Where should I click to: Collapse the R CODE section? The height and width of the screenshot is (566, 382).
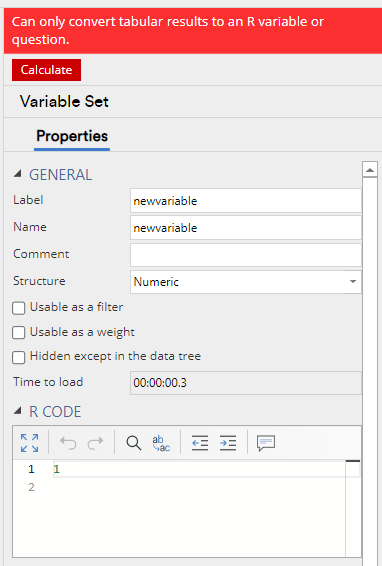click(17, 411)
